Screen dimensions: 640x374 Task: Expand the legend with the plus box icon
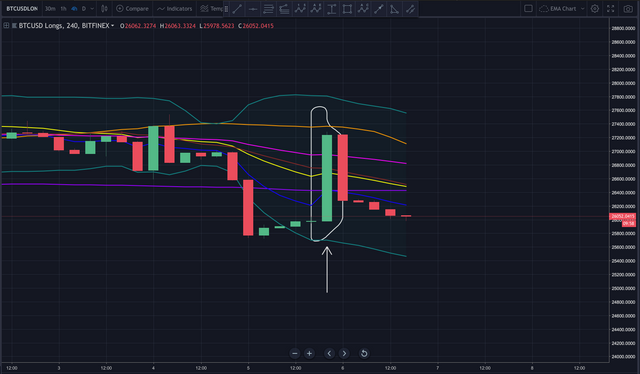(6, 25)
